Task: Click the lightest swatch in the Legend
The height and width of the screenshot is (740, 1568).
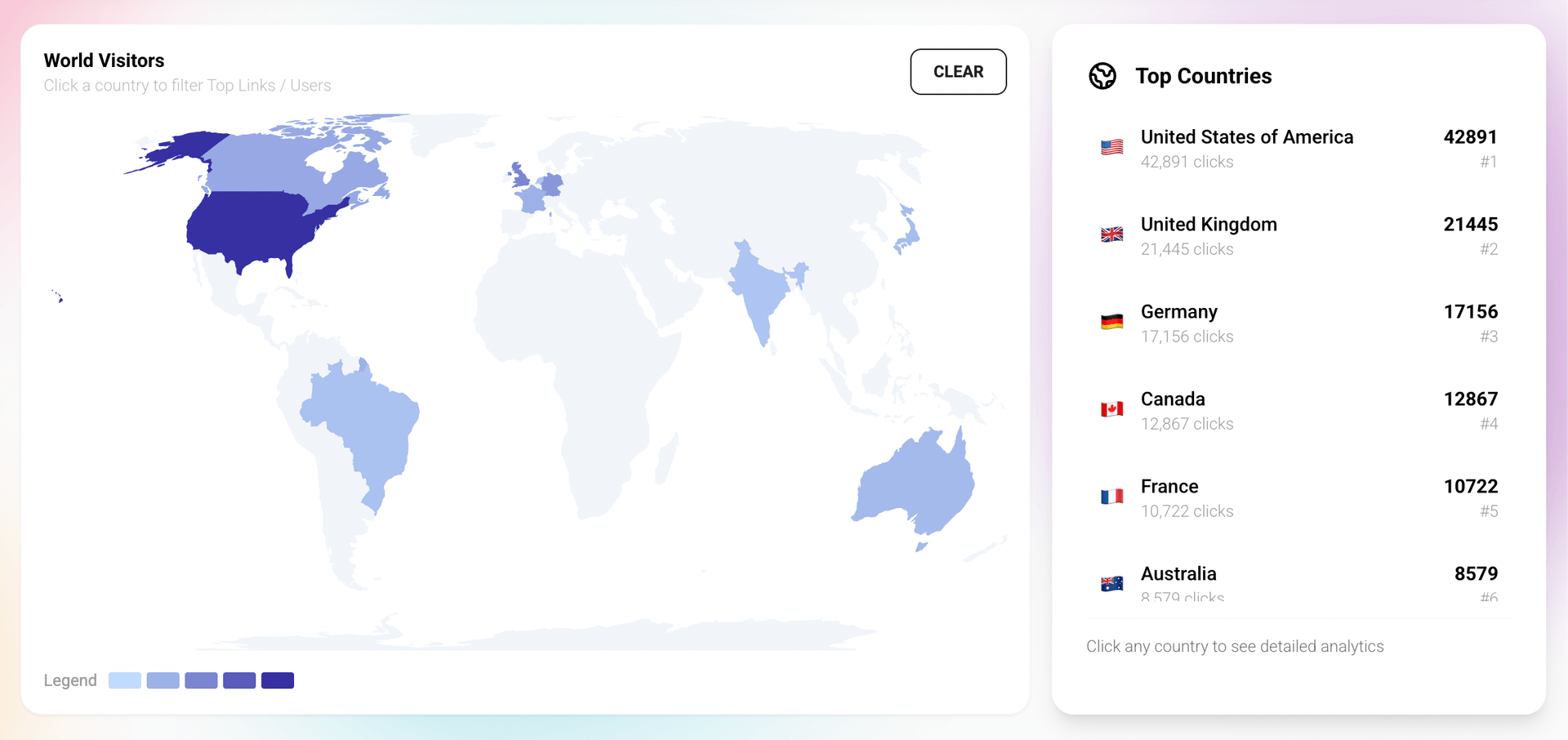Action: 124,680
